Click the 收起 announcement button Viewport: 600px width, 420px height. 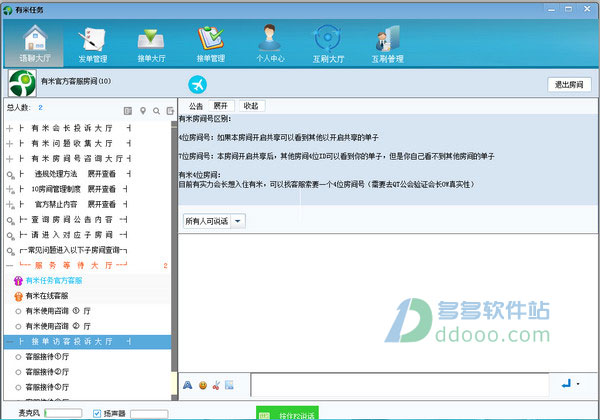tap(251, 106)
